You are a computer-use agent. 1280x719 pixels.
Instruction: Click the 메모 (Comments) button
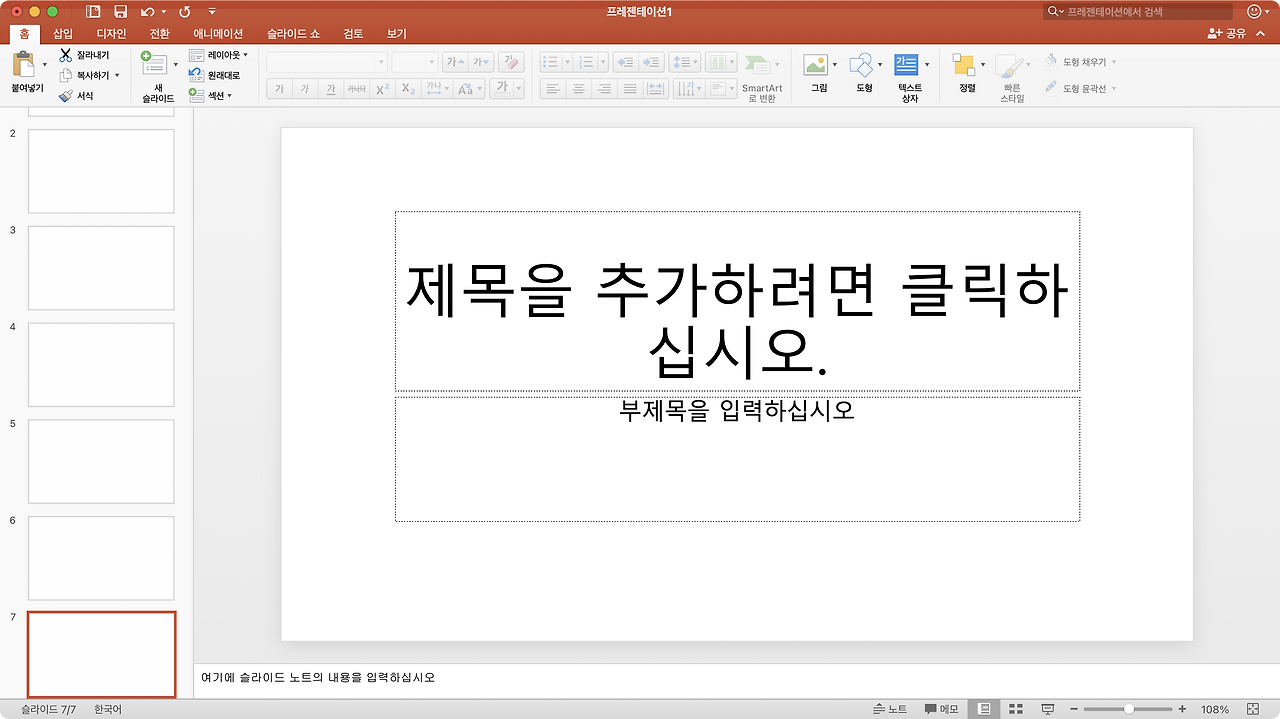pos(941,709)
